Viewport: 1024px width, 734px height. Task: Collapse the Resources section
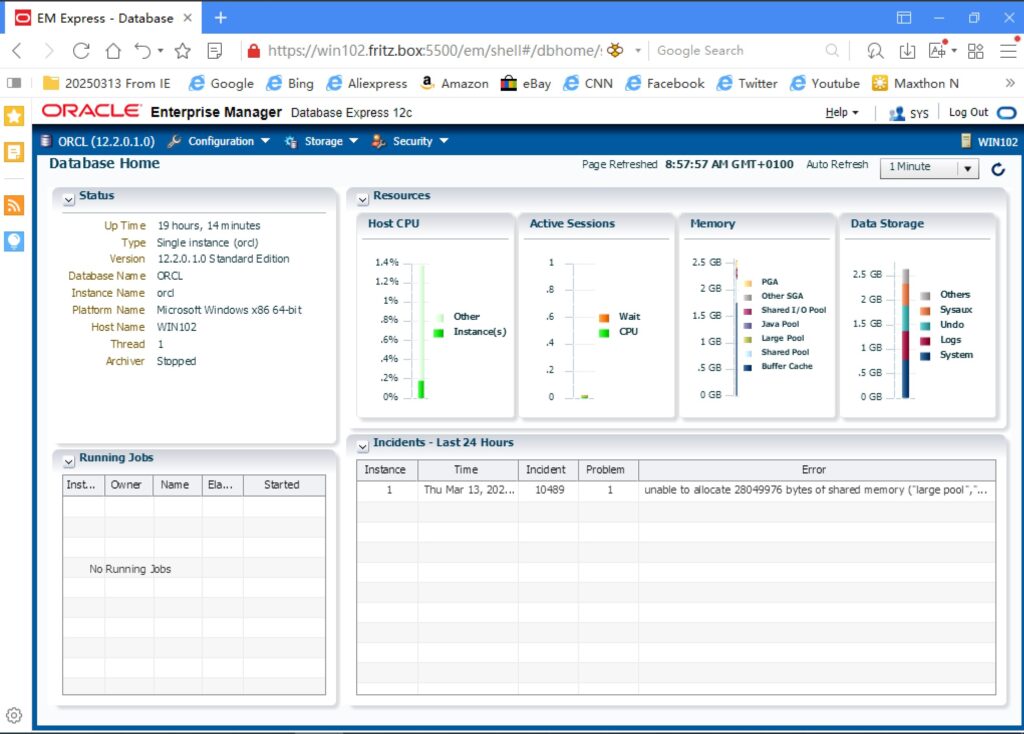pos(362,199)
